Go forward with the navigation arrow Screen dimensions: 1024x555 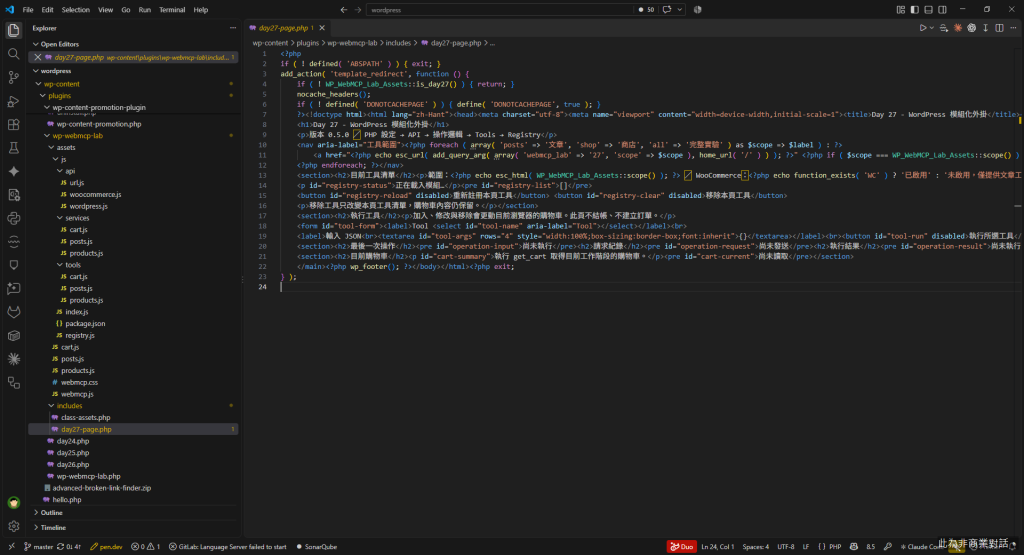[x=358, y=10]
